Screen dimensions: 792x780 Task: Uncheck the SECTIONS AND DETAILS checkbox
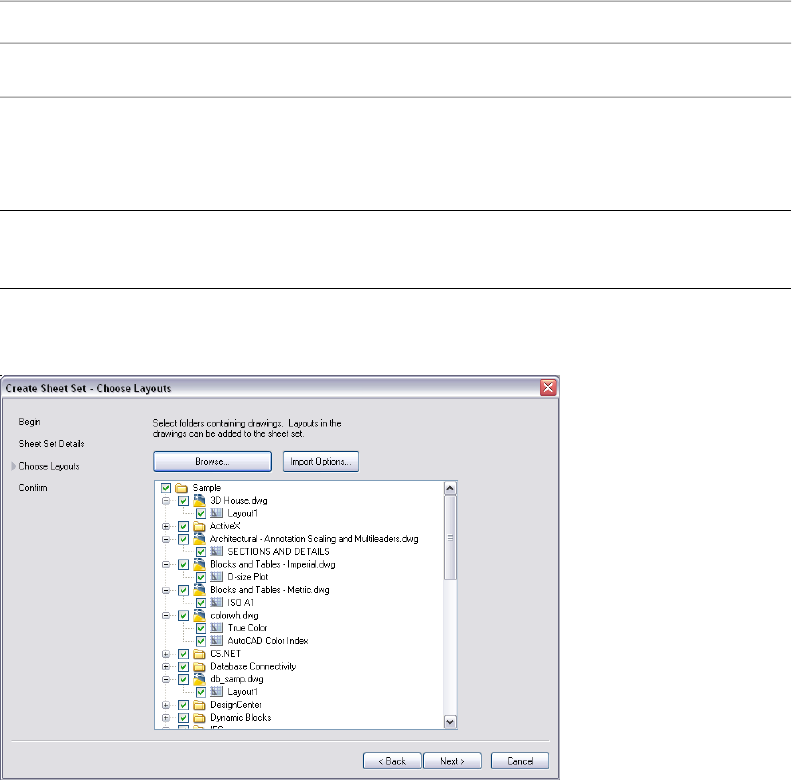click(201, 552)
